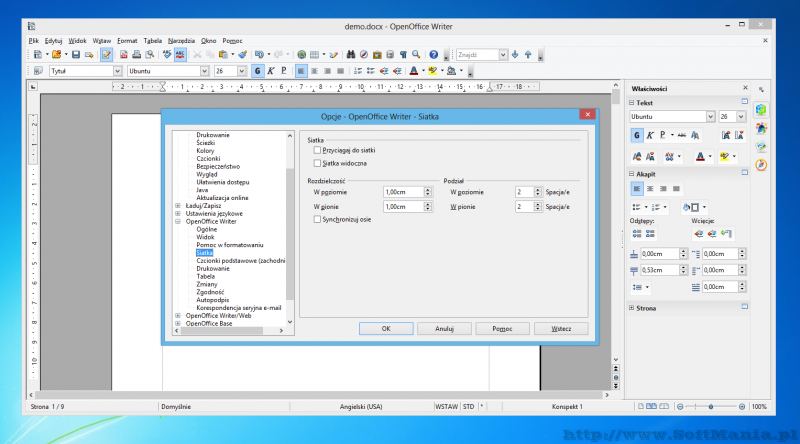Screen dimensions: 800x444
Task: Open the Edytuj menu
Action: coord(53,41)
